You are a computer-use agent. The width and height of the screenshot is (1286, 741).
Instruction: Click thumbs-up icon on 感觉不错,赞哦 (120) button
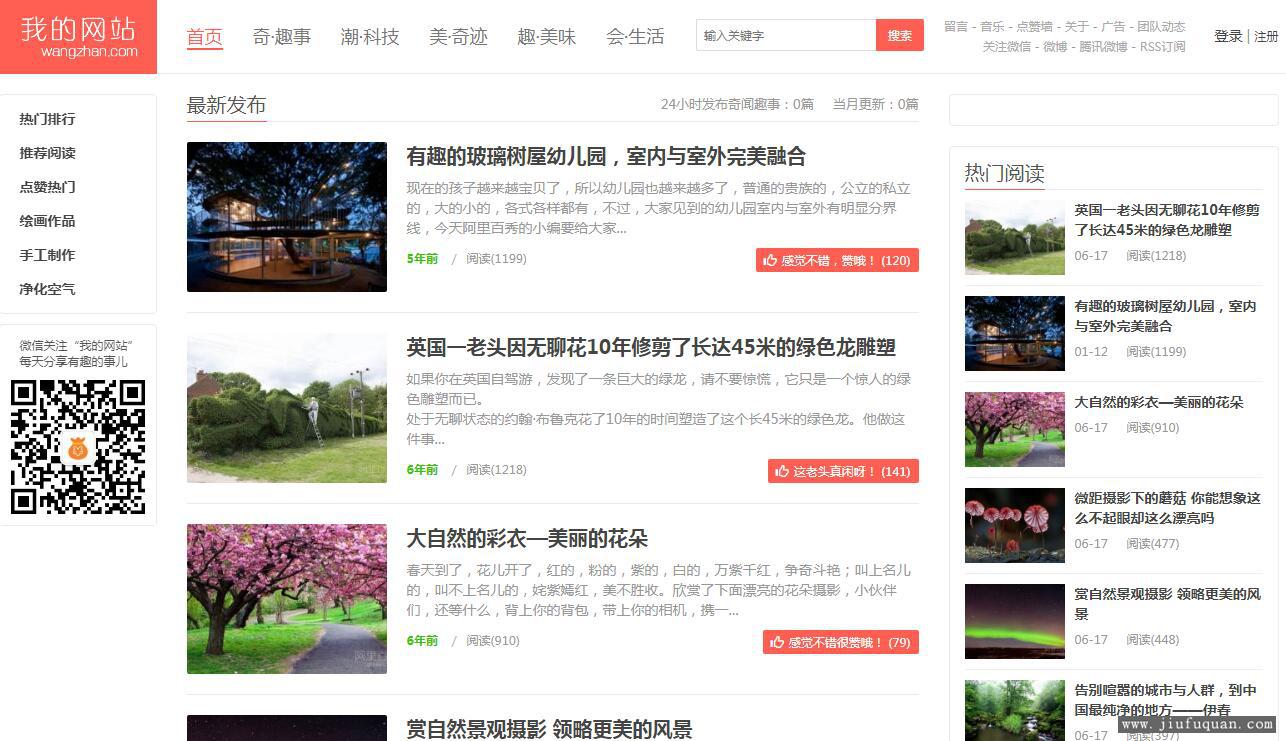pos(770,260)
